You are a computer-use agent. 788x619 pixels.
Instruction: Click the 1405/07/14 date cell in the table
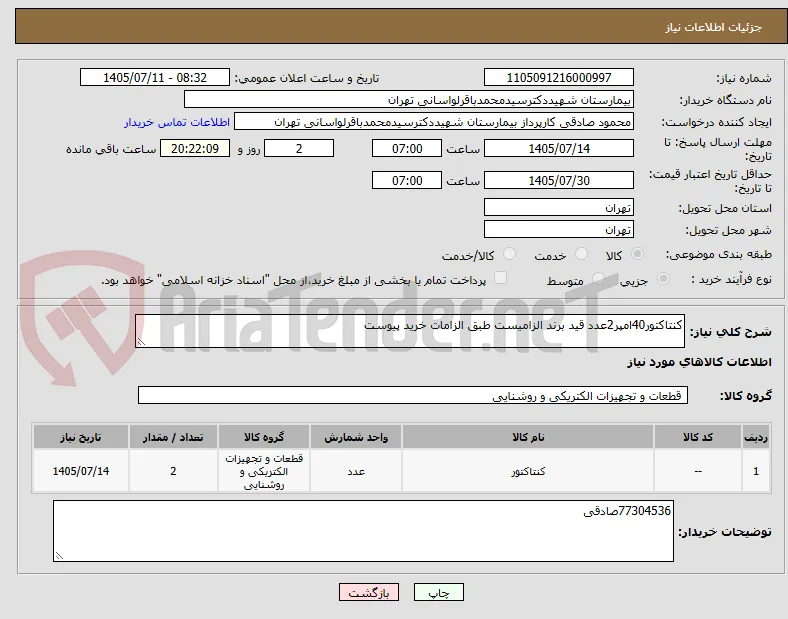(x=81, y=471)
